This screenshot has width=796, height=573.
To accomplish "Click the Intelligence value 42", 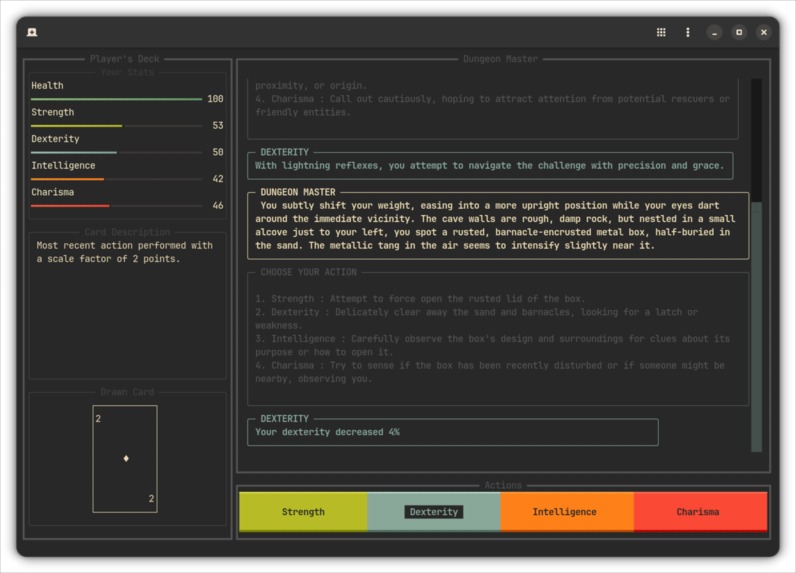I will pyautogui.click(x=218, y=179).
